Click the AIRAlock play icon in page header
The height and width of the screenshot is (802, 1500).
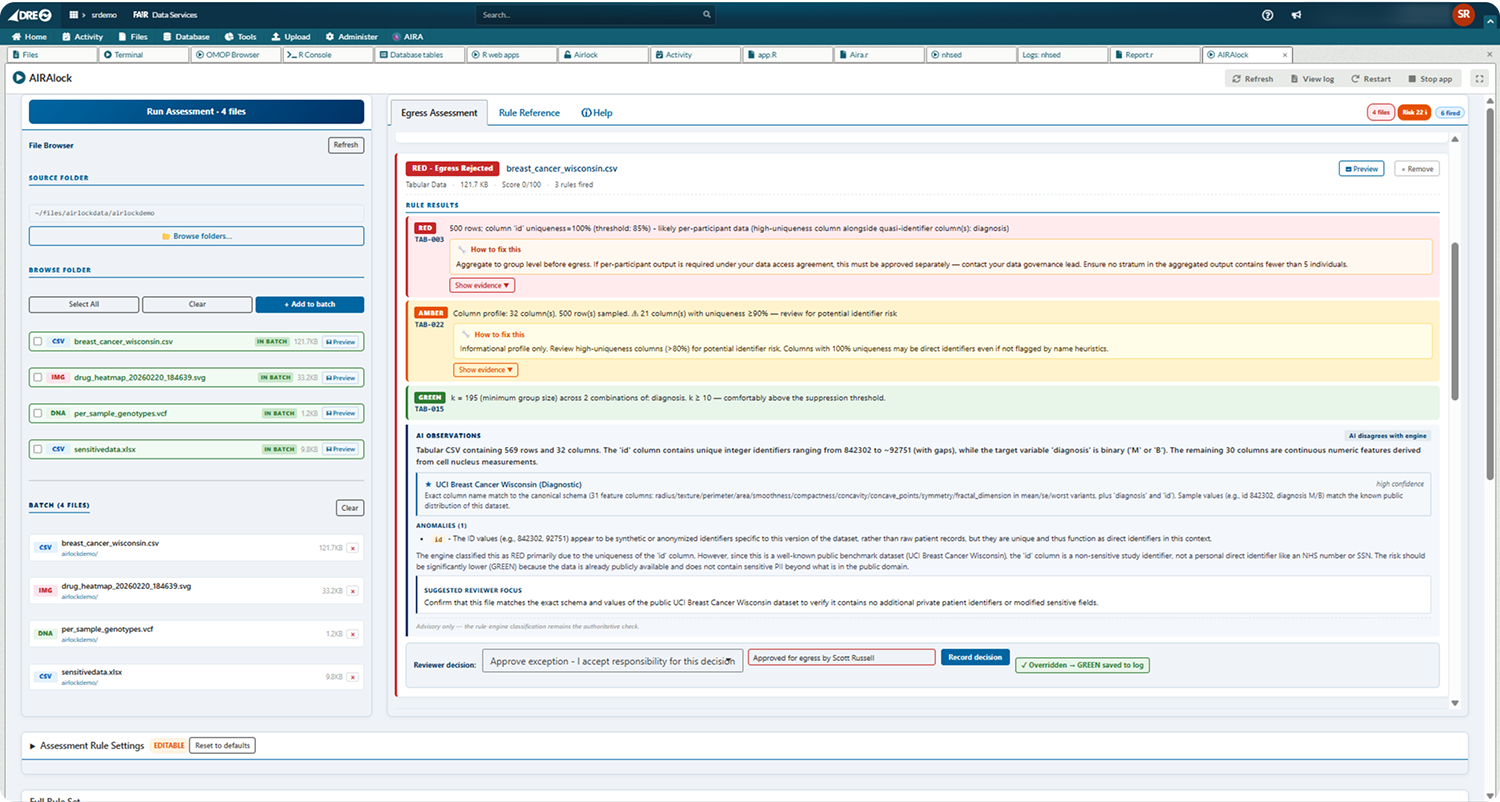19,78
